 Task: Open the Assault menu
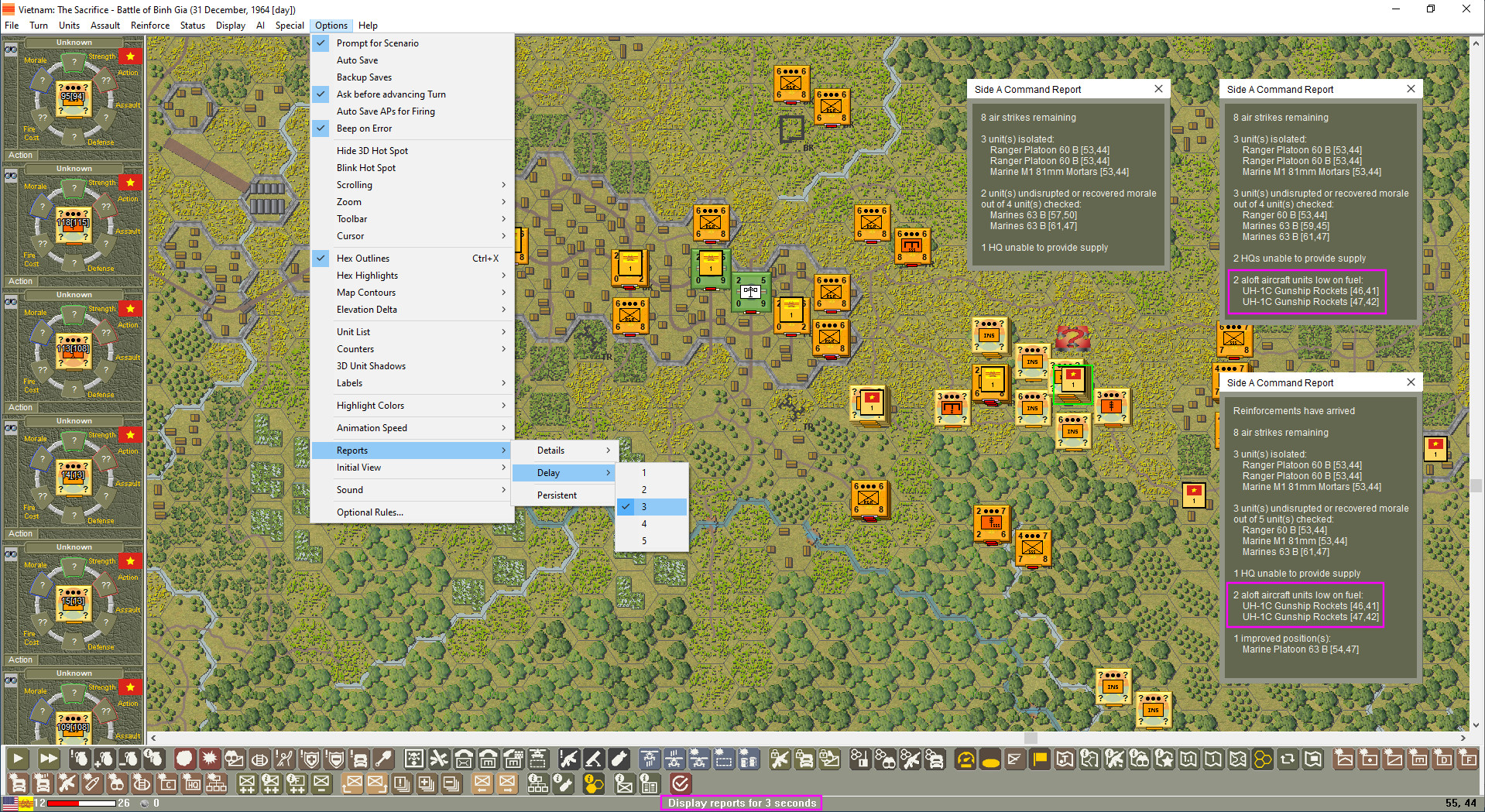click(x=105, y=26)
